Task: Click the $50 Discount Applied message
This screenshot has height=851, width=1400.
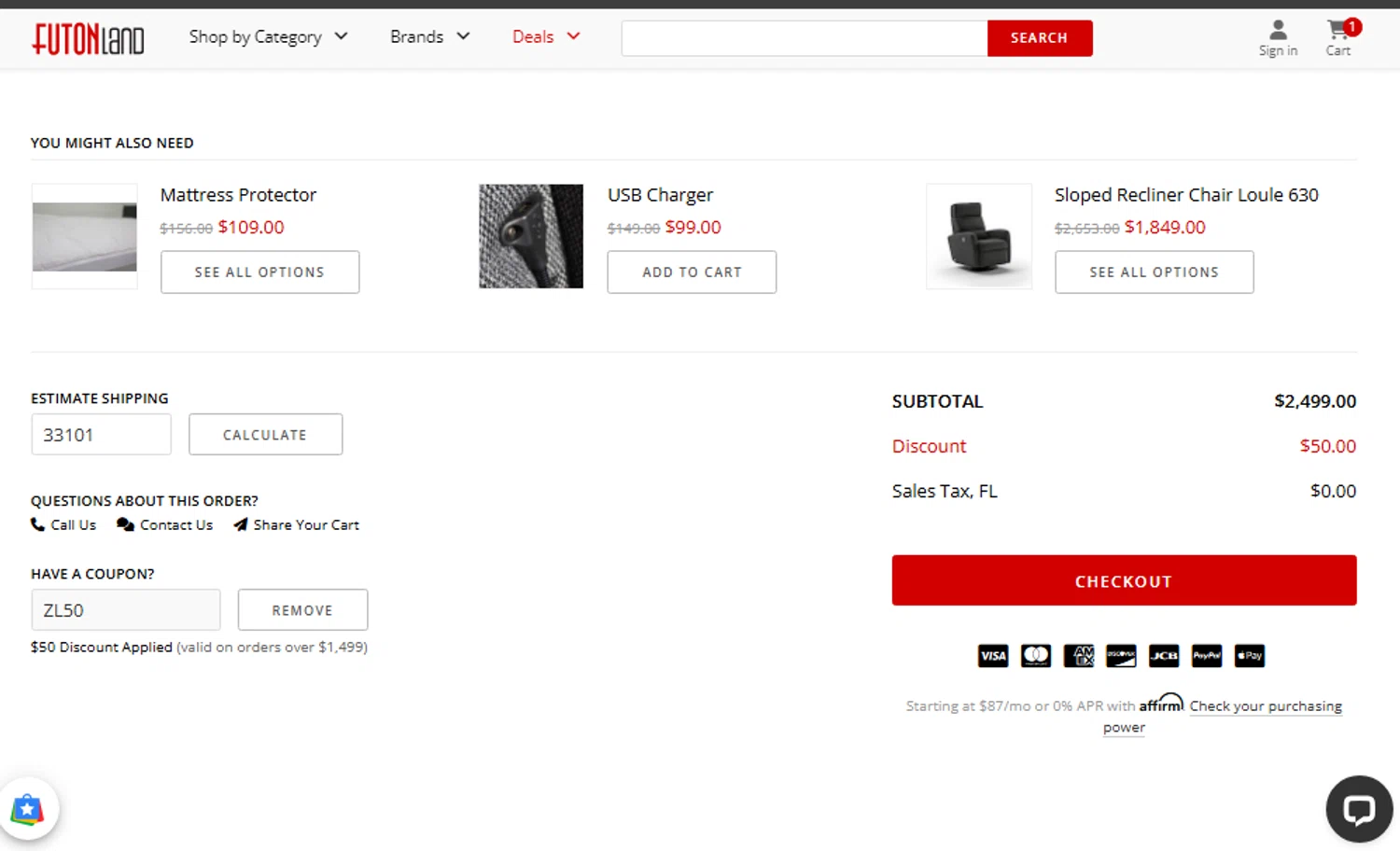Action: point(102,647)
